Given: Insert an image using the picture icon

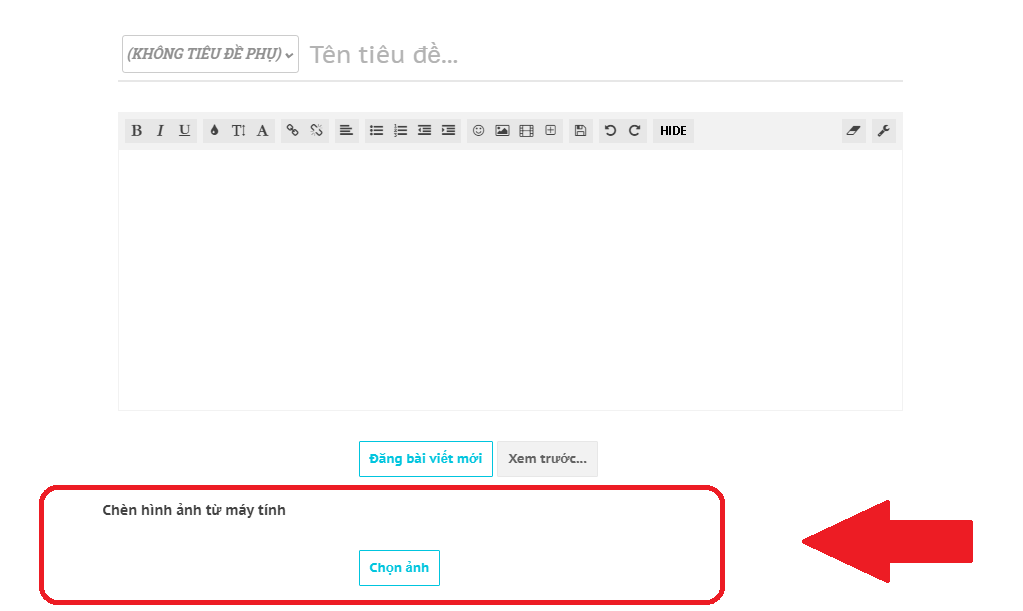Looking at the screenshot, I should pyautogui.click(x=501, y=130).
